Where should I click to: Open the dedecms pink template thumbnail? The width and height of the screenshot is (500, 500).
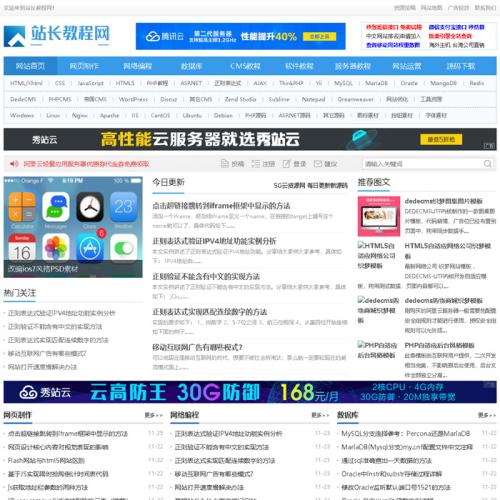(379, 216)
